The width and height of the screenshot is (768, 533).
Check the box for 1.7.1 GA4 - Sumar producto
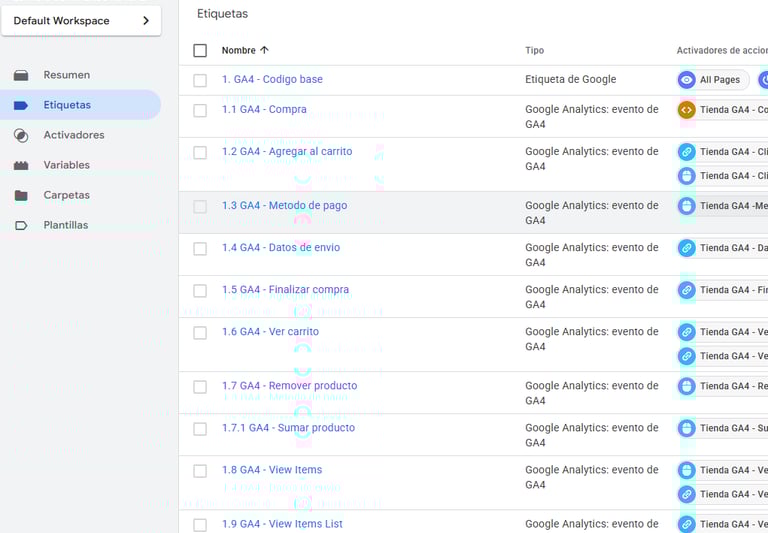200,429
